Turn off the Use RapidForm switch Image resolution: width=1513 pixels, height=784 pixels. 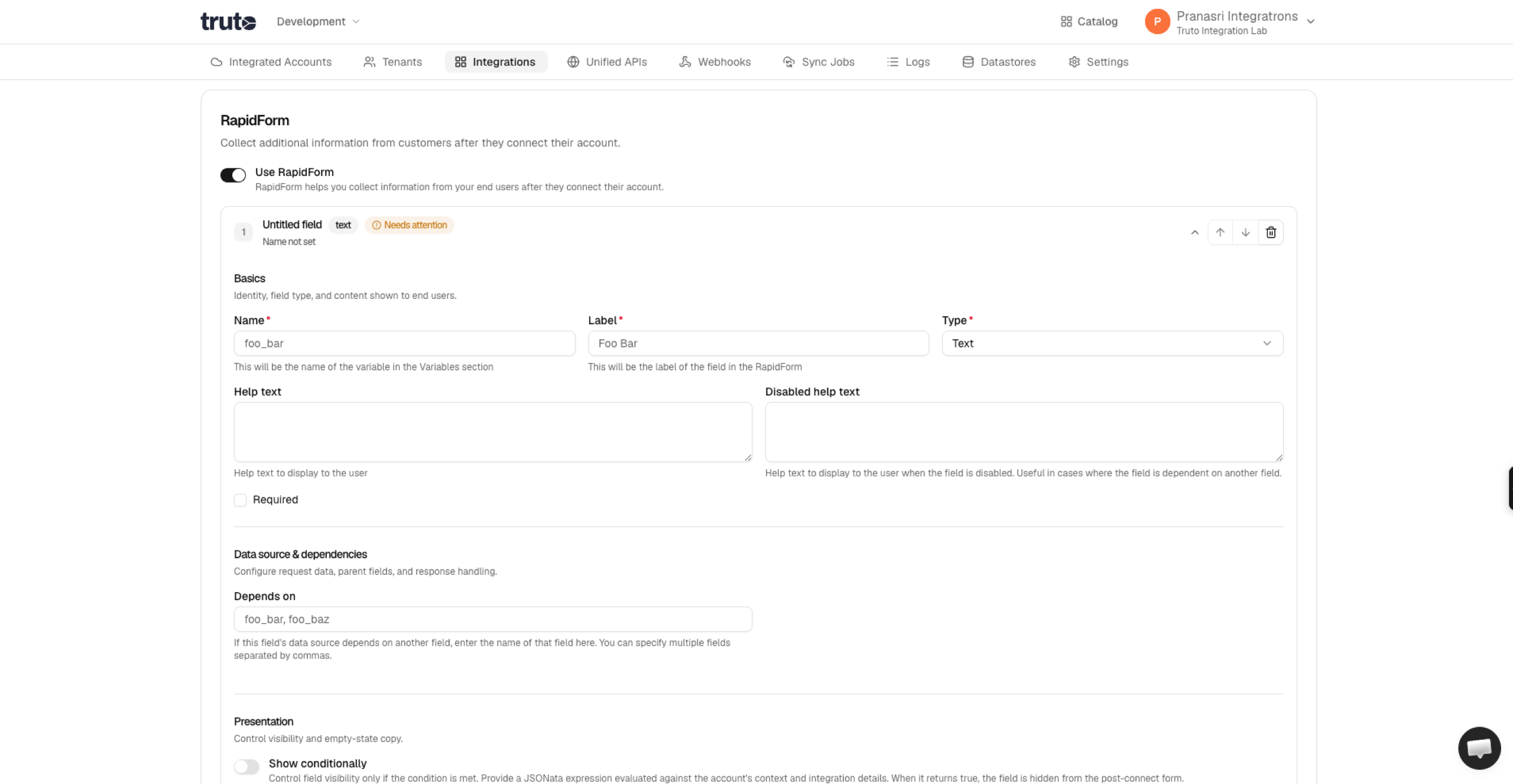[233, 175]
